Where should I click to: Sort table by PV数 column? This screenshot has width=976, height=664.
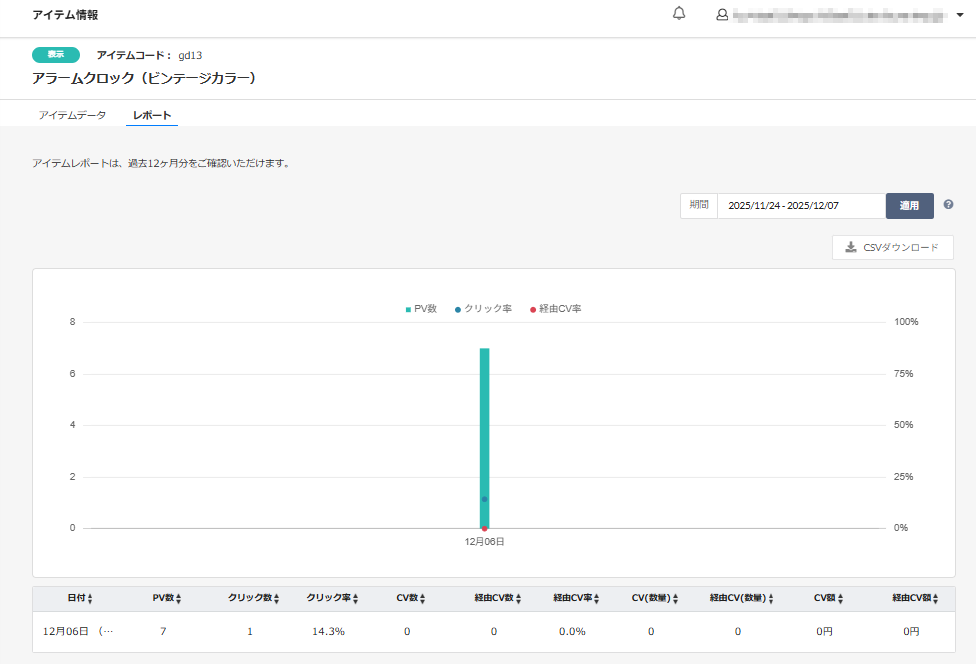167,598
